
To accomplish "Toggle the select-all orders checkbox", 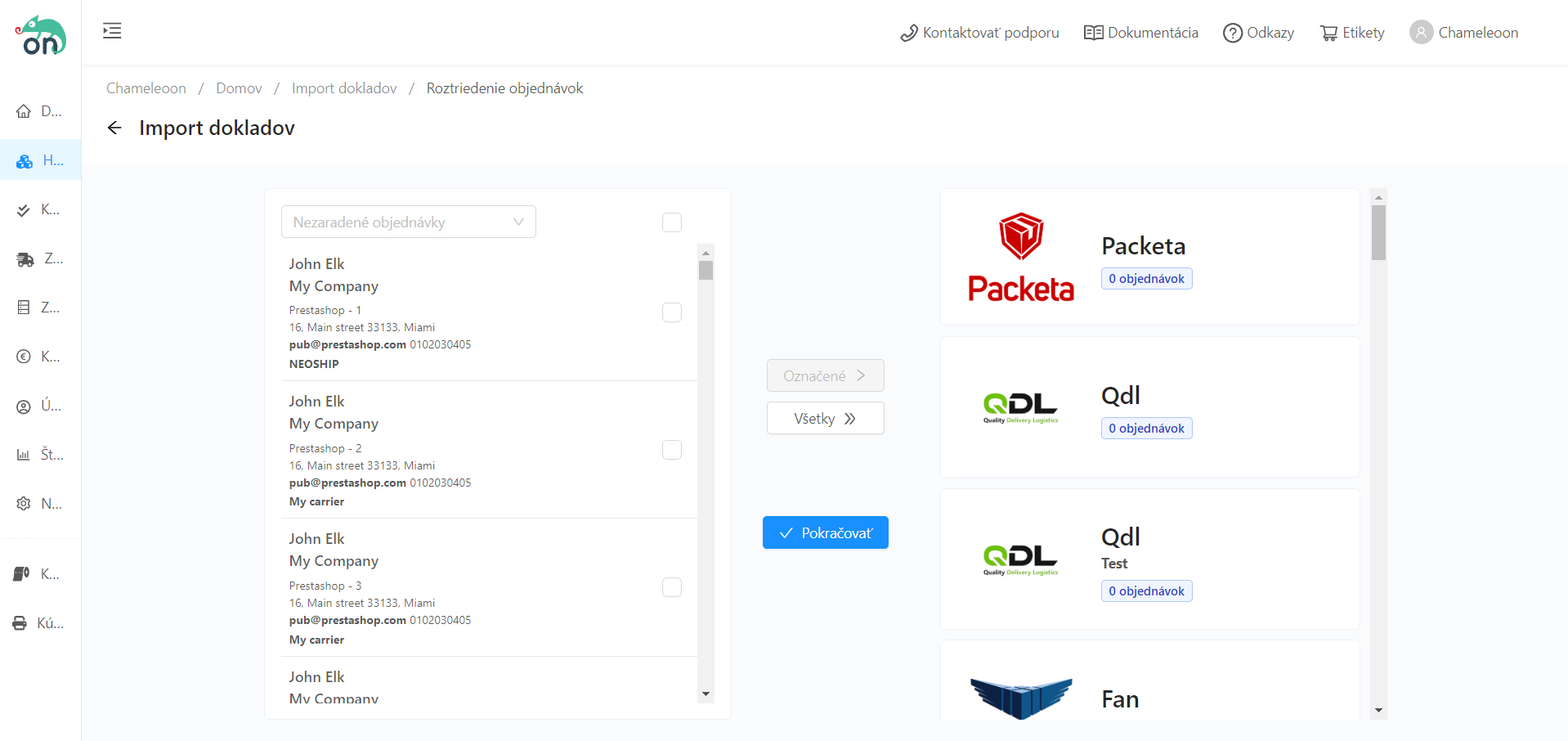I will (672, 222).
